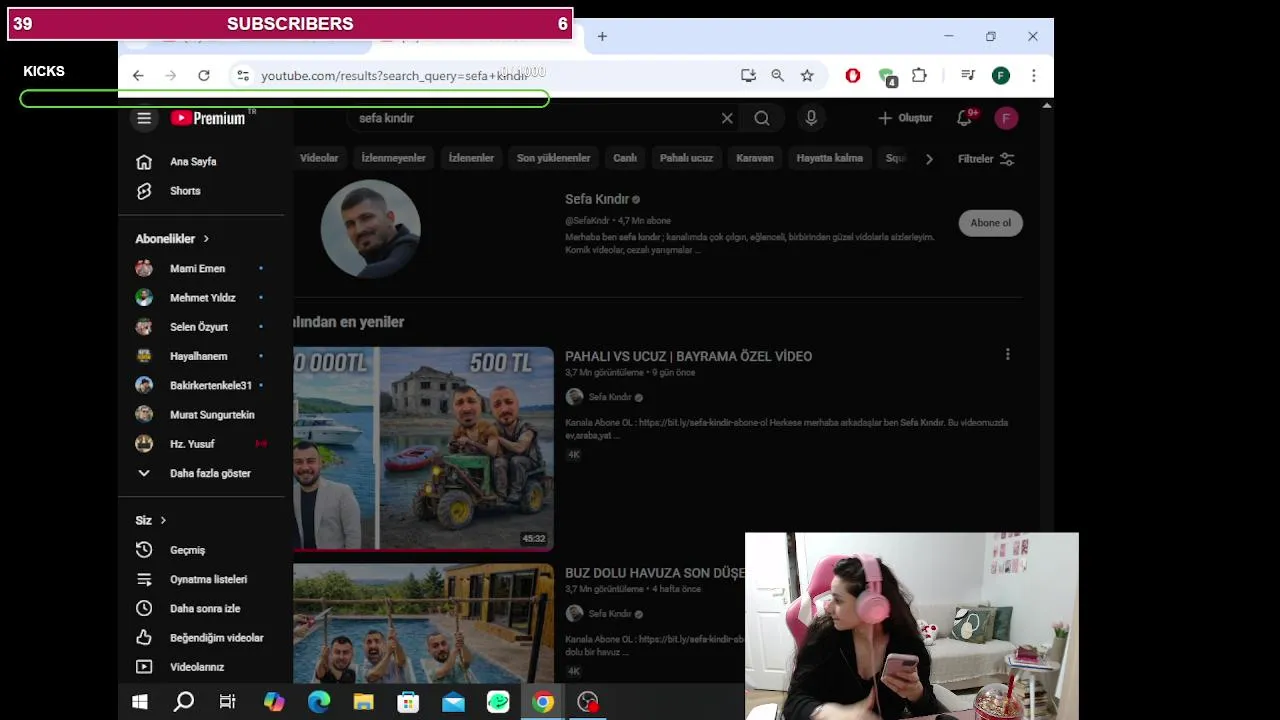Select the Hayatta kalma filter chip

coord(829,158)
